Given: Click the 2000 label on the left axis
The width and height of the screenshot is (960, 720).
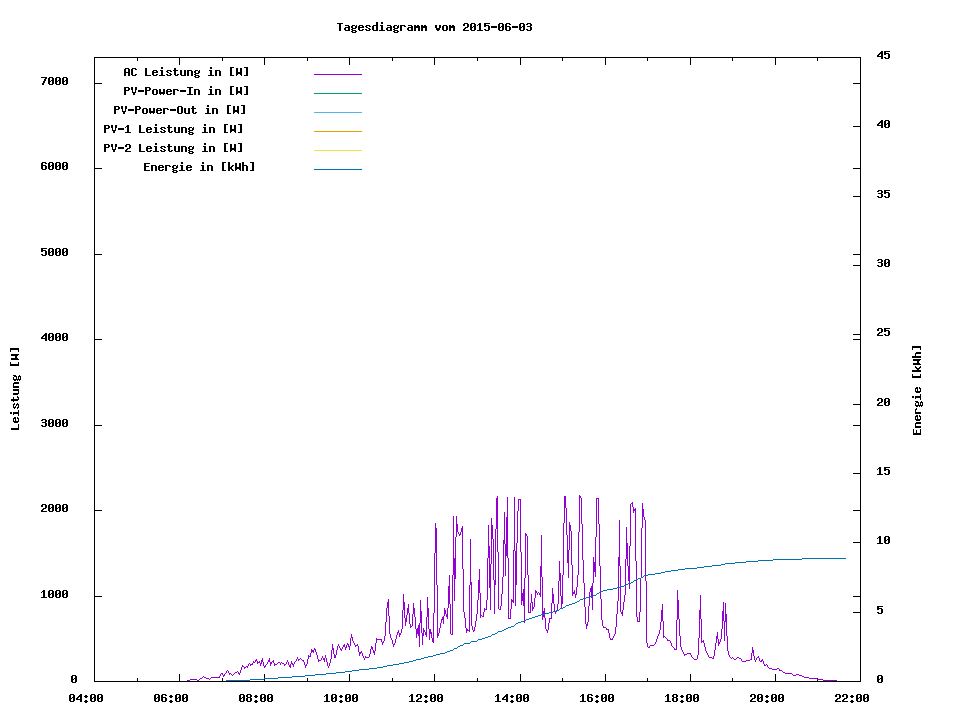Looking at the screenshot, I should [53, 509].
